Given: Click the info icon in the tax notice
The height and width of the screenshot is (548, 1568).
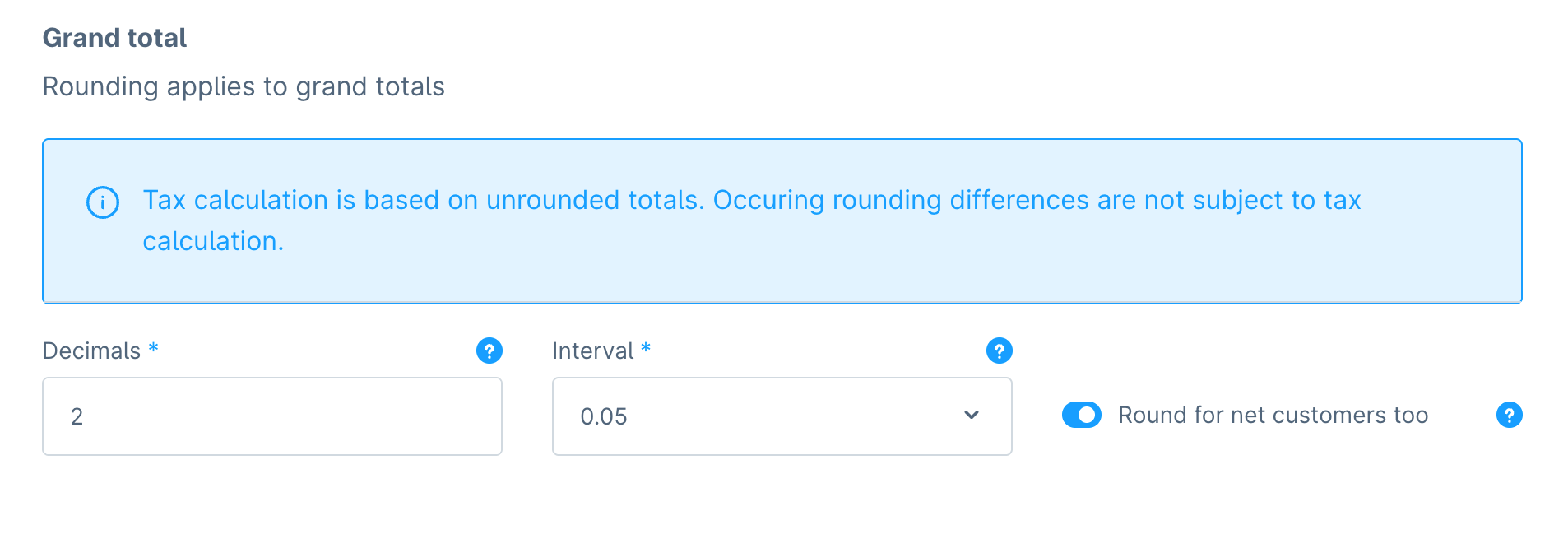Looking at the screenshot, I should pyautogui.click(x=103, y=202).
